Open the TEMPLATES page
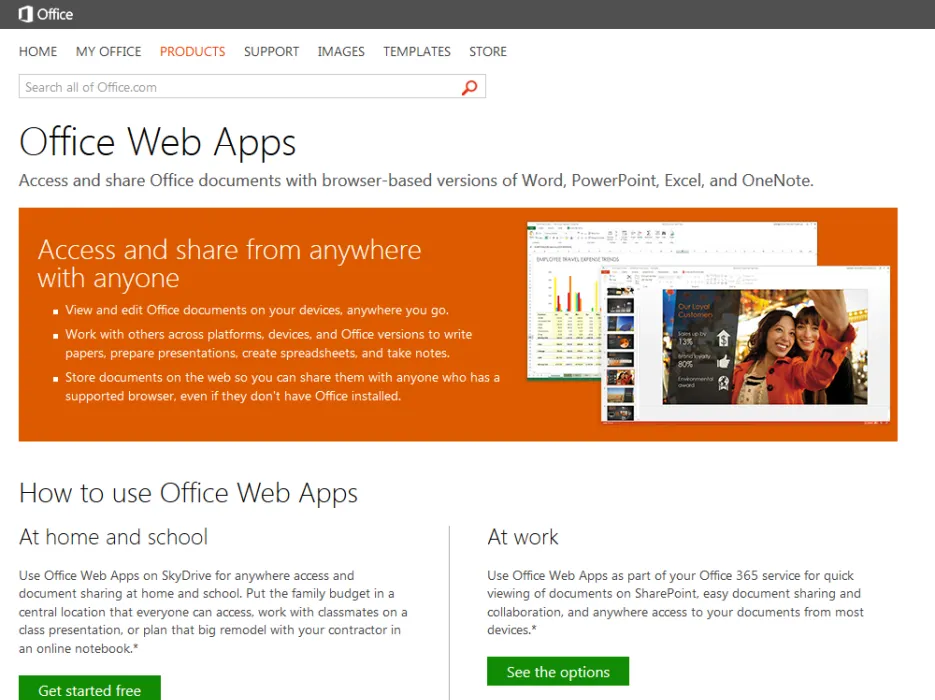 (x=417, y=52)
